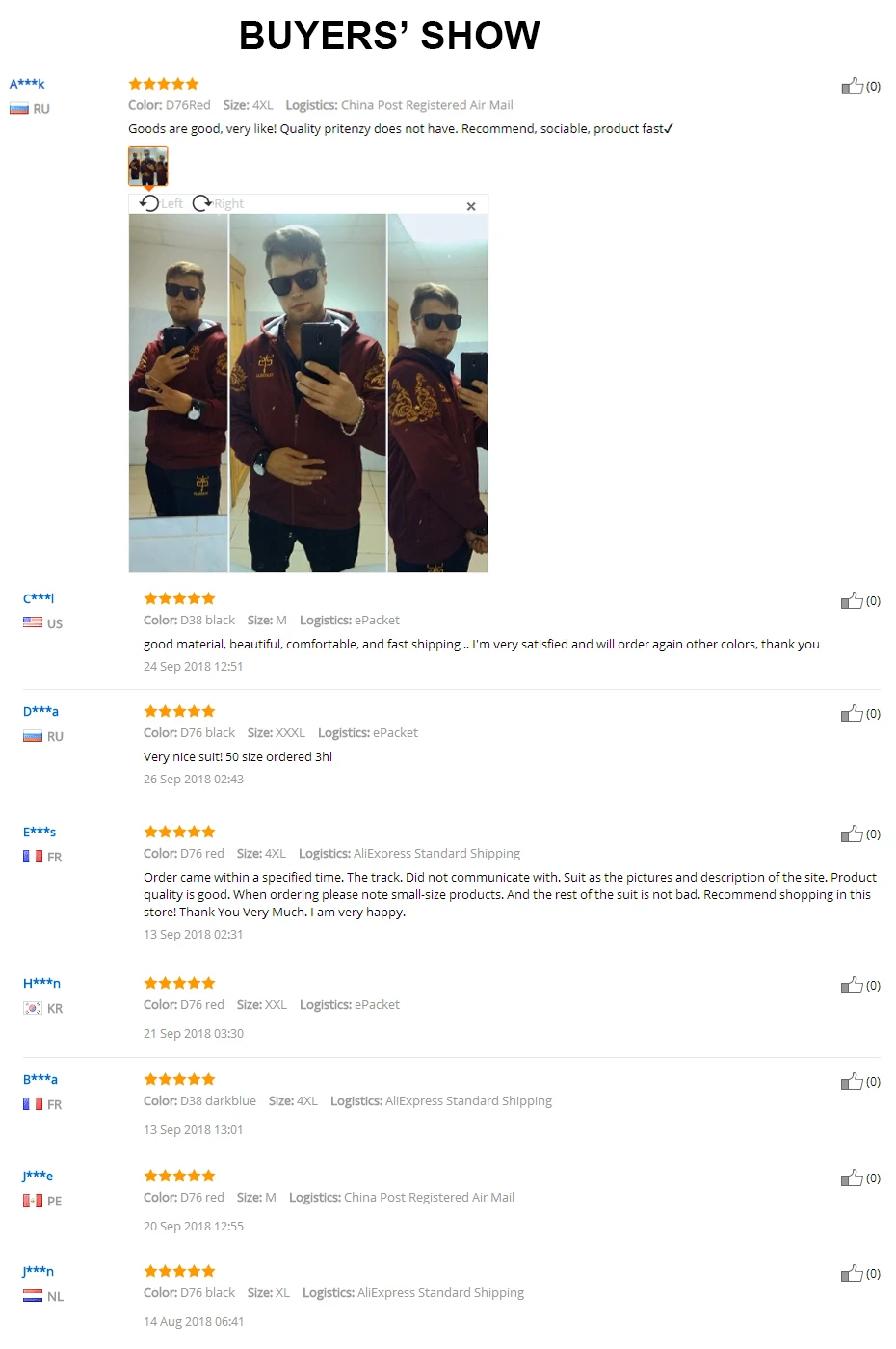Viewport: 896px width, 1349px height.
Task: Open reviewer A***k's profile
Action: tap(27, 84)
